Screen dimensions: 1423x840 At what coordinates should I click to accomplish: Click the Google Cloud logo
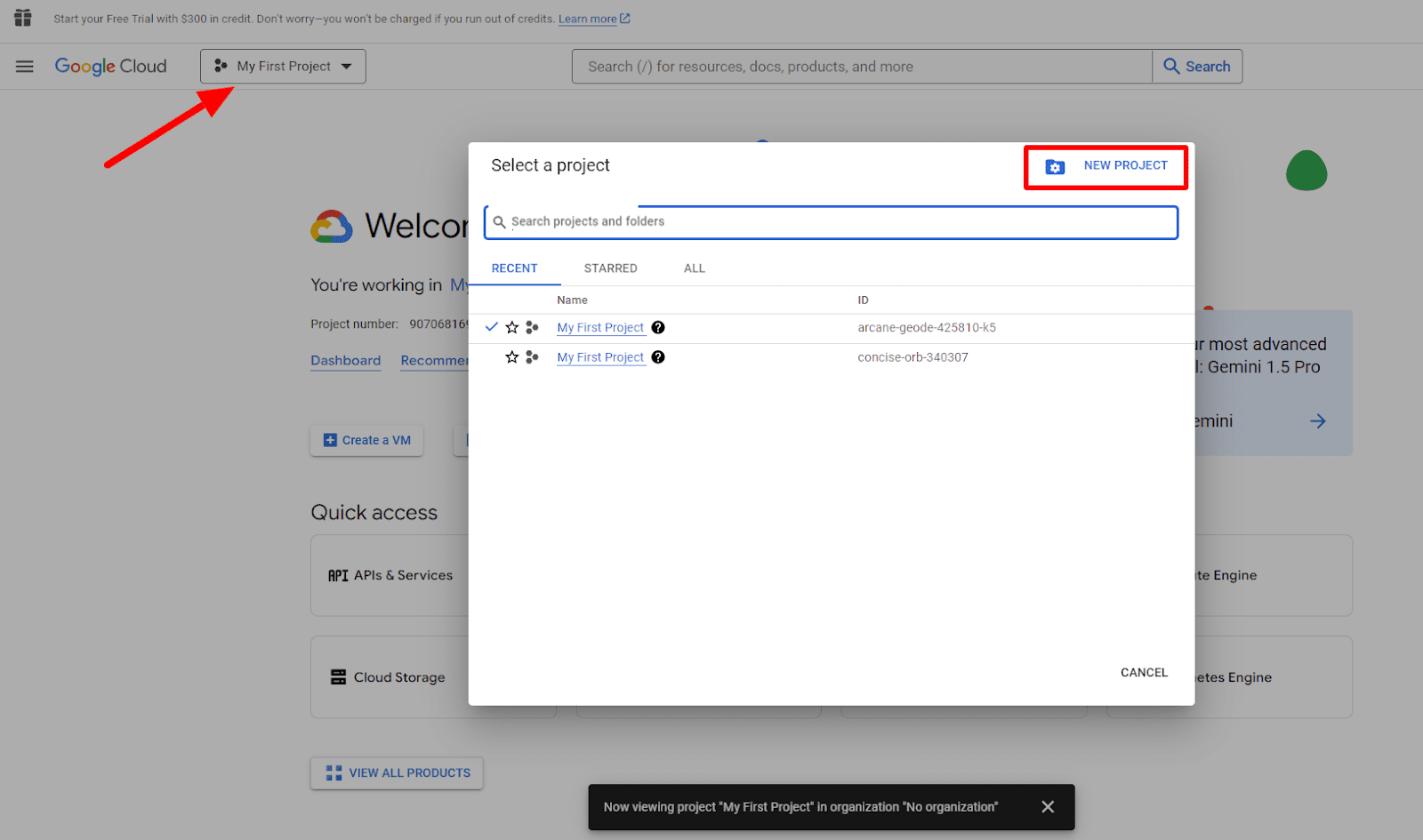pyautogui.click(x=110, y=67)
